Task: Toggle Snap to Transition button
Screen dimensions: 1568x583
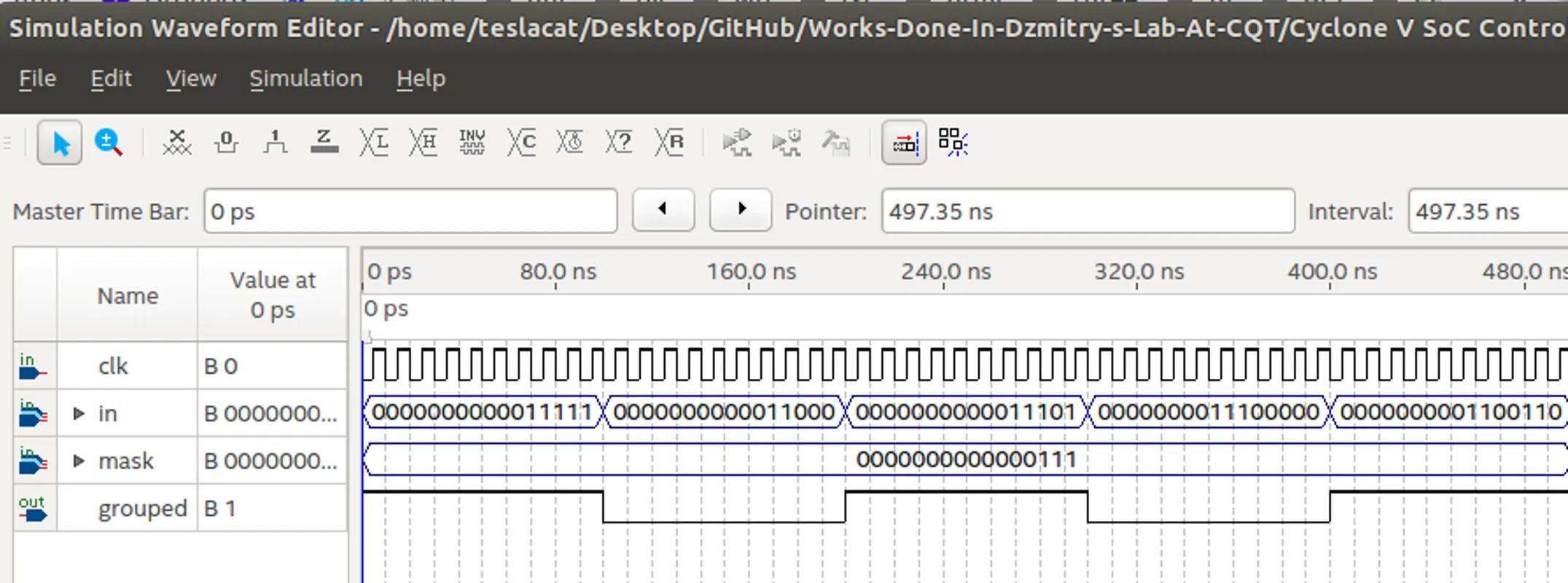Action: pos(904,143)
